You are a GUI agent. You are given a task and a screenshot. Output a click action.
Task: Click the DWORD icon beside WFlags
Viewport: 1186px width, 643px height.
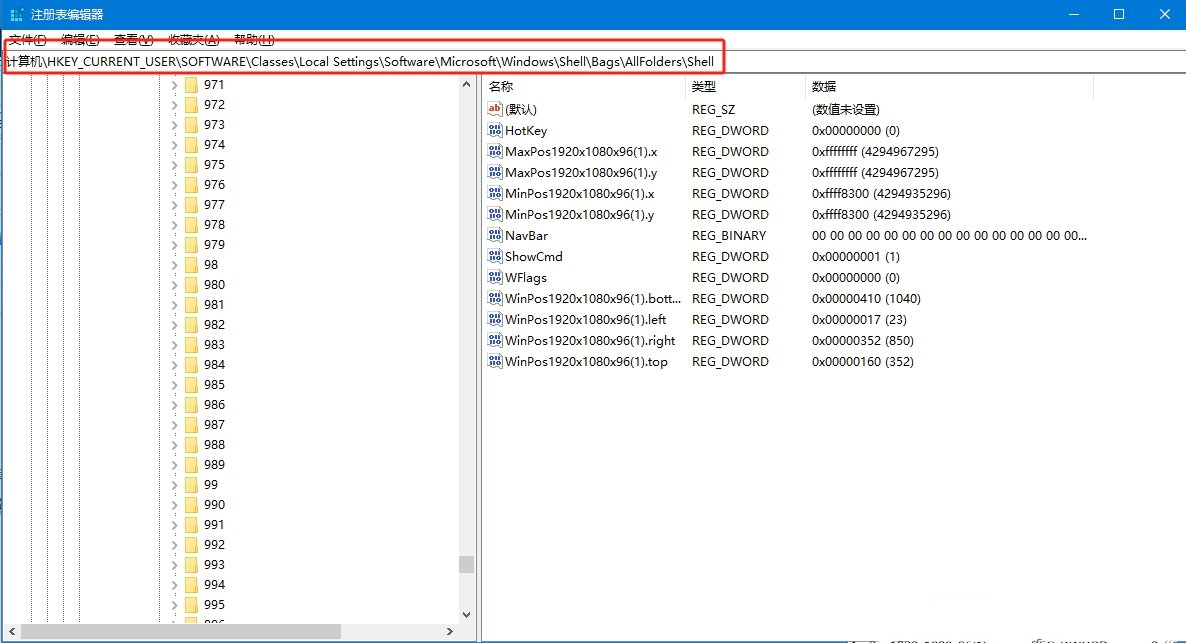(x=495, y=277)
